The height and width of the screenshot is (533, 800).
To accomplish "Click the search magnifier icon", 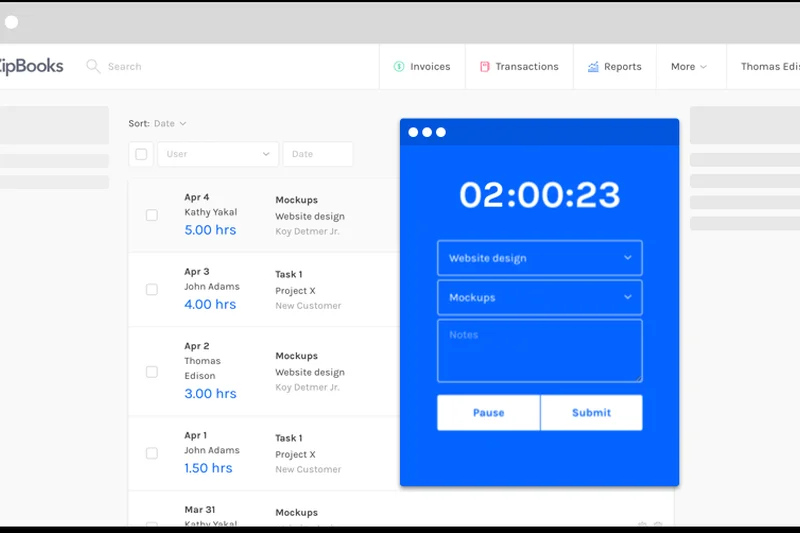I will tap(93, 66).
